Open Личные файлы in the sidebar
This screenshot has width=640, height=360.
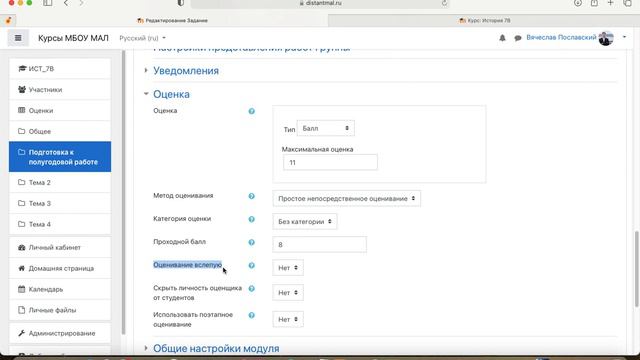(x=60, y=310)
